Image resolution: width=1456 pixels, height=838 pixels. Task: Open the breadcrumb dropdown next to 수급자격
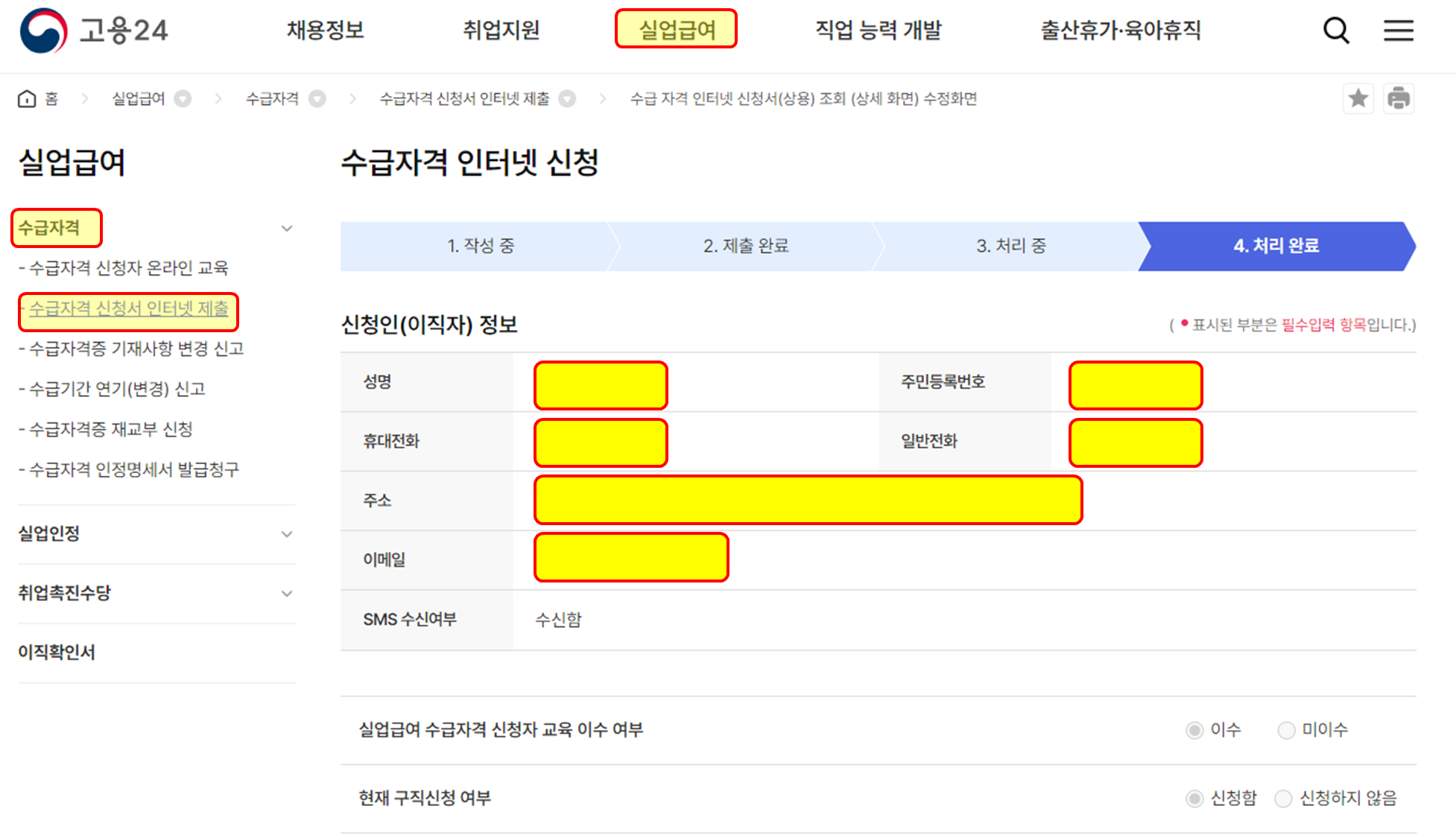click(317, 98)
